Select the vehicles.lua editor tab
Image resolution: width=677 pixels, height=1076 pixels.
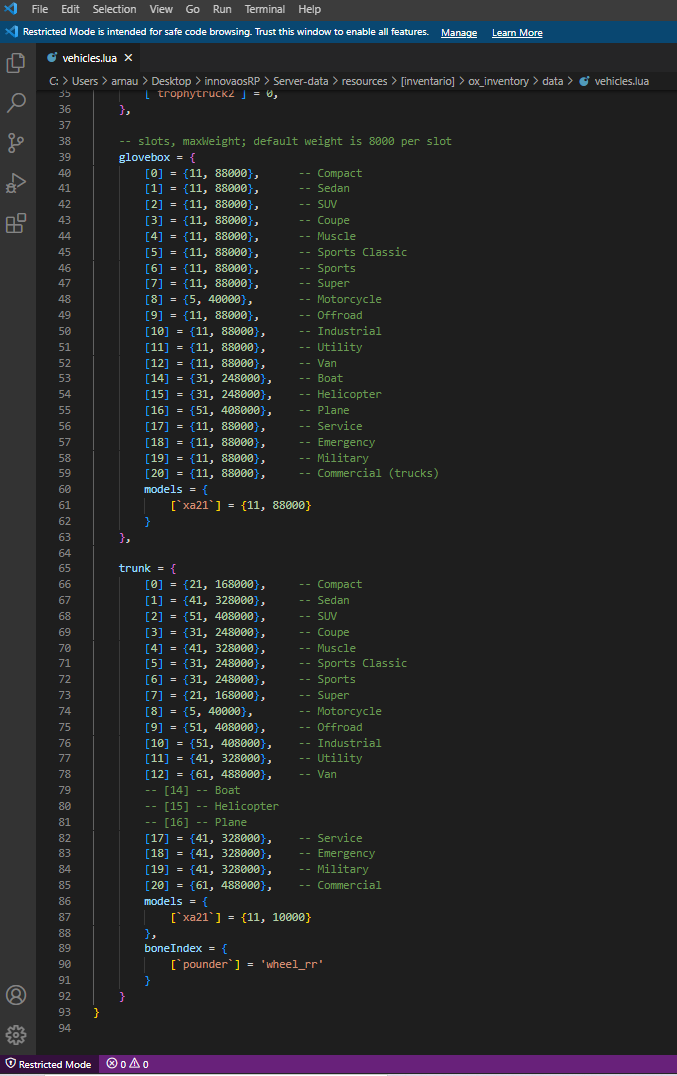pos(89,58)
